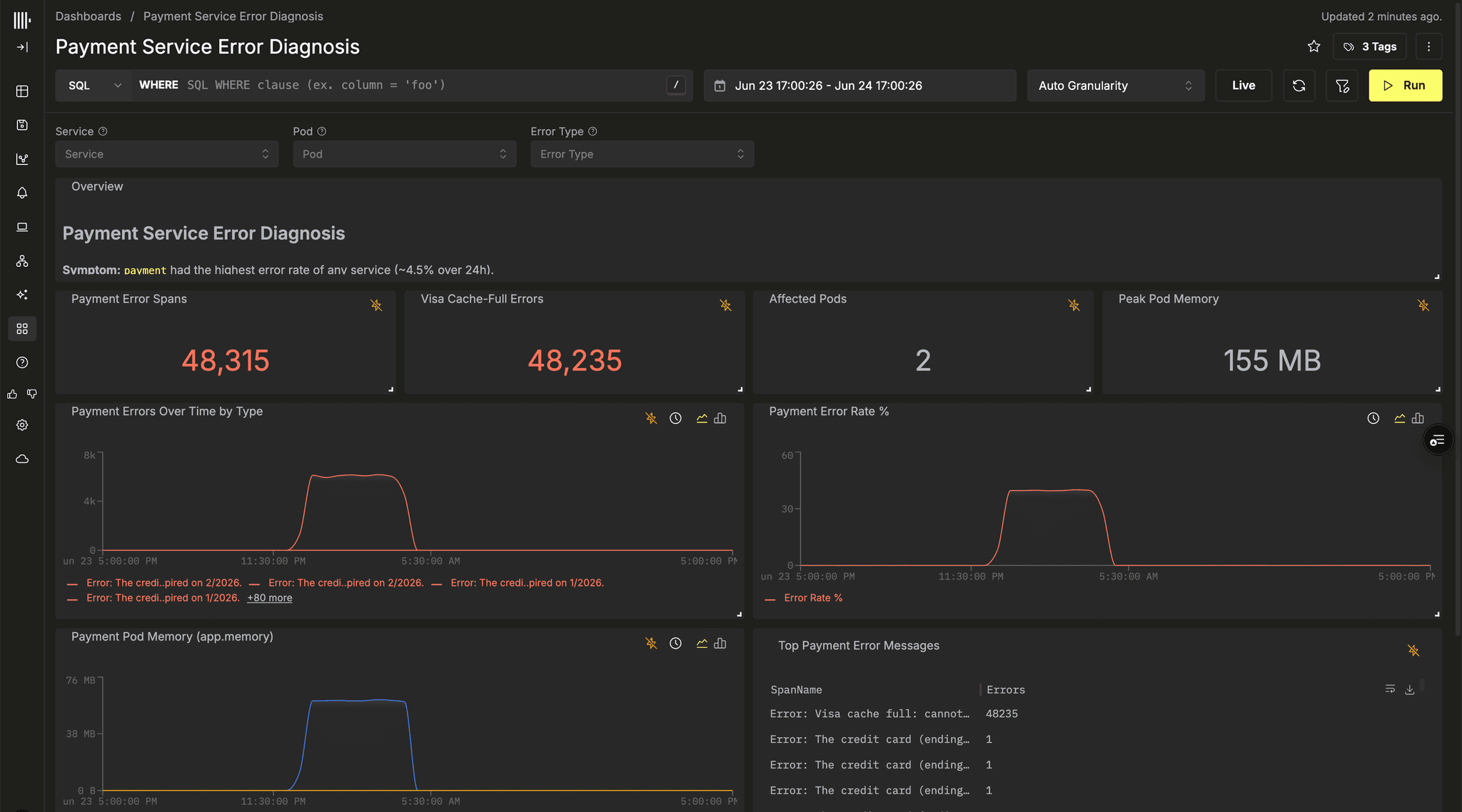This screenshot has height=812, width=1462.
Task: Click the thumbs up feedback icon
Action: (x=12, y=394)
